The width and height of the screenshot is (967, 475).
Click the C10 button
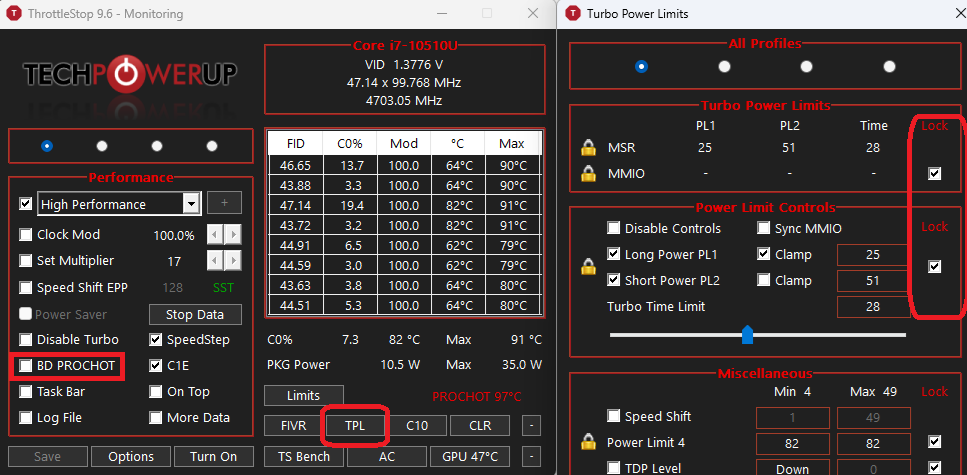[417, 425]
